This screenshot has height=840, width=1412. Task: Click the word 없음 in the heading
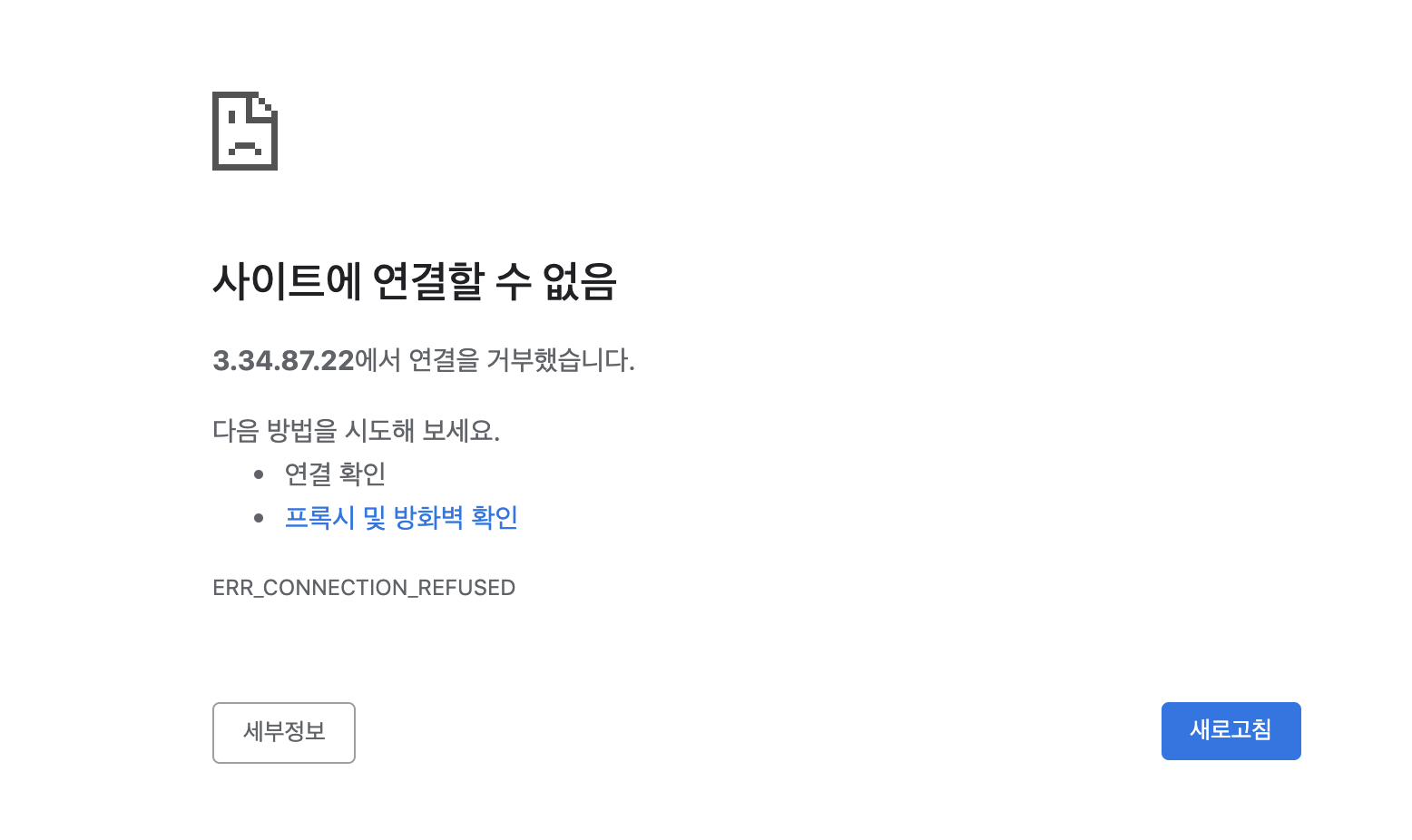click(580, 280)
